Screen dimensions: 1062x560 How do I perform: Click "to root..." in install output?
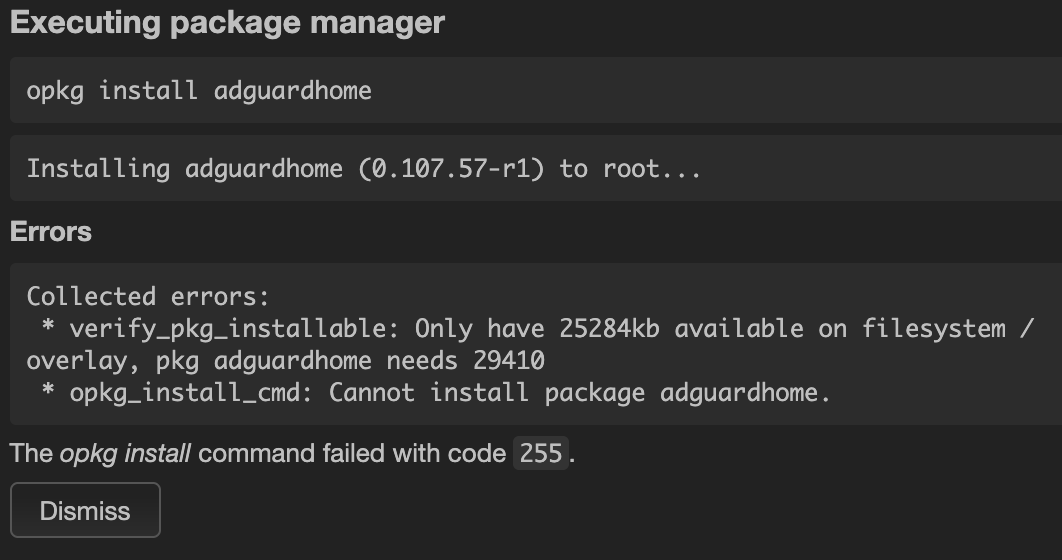pos(630,168)
